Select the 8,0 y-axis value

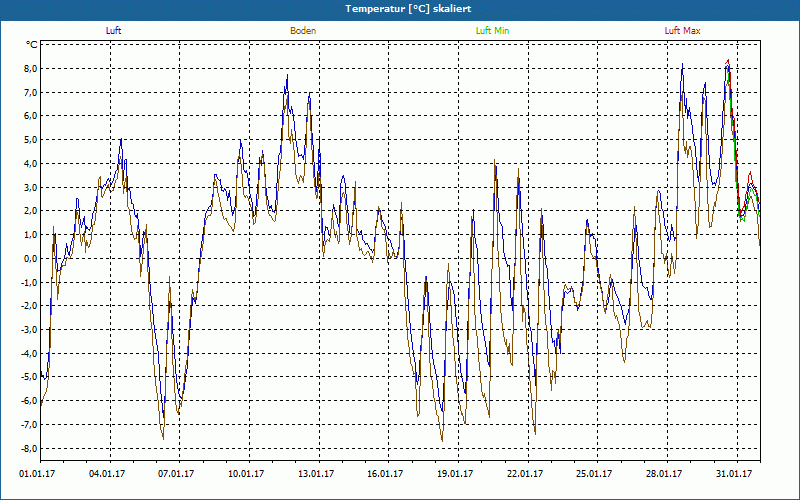[29, 69]
